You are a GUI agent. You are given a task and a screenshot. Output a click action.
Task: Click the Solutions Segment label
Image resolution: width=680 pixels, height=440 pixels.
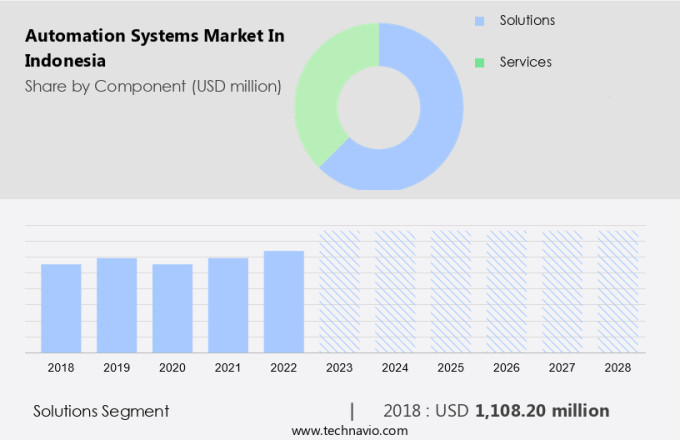101,411
